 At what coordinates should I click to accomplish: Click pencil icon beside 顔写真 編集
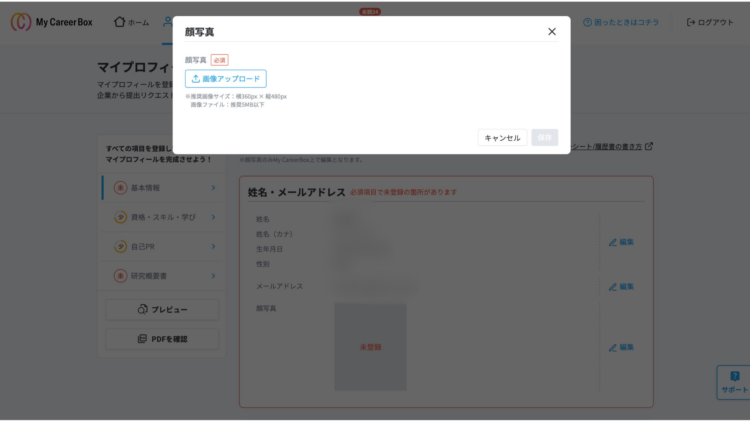(613, 348)
